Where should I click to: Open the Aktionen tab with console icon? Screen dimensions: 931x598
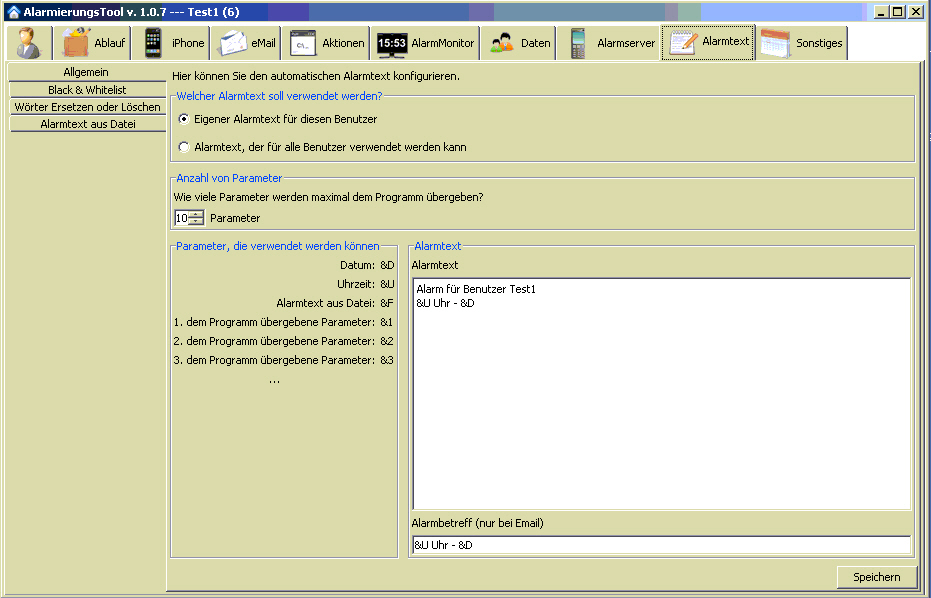[327, 44]
